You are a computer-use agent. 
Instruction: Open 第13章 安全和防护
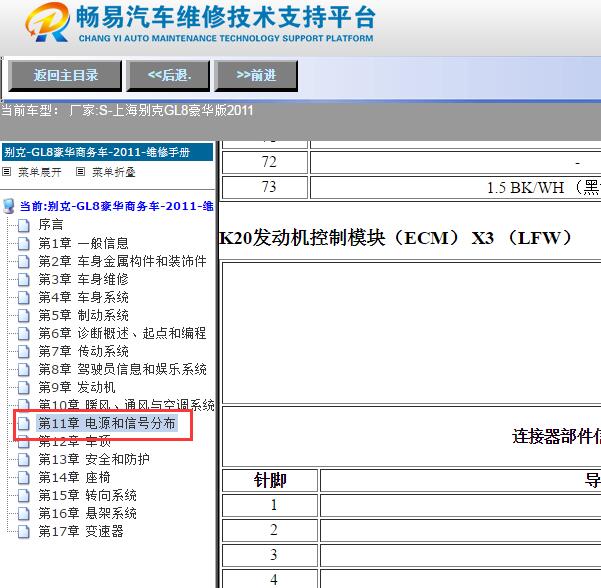[x=94, y=459]
